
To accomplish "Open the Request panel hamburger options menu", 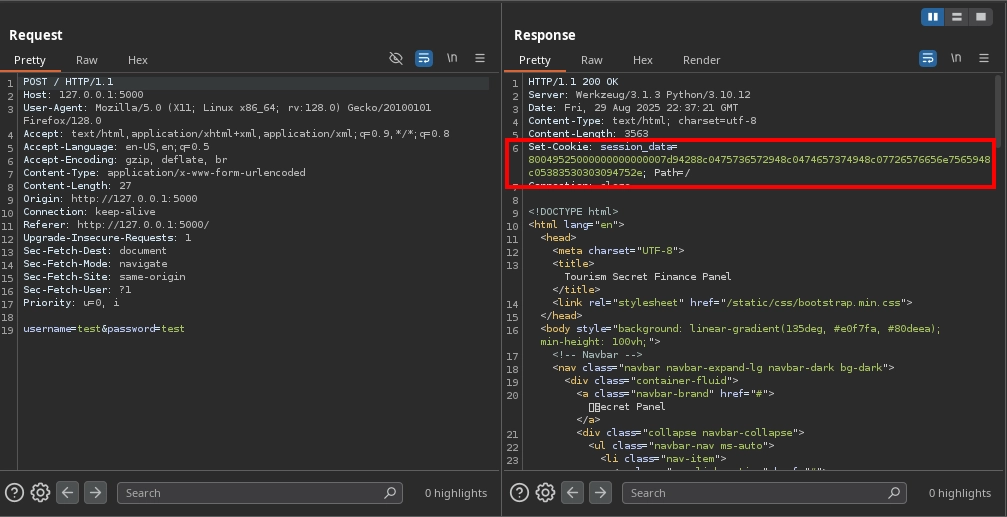I will 480,59.
